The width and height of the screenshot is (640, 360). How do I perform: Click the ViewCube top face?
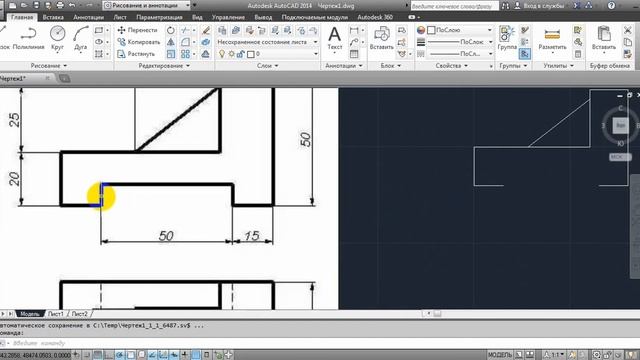coord(620,125)
